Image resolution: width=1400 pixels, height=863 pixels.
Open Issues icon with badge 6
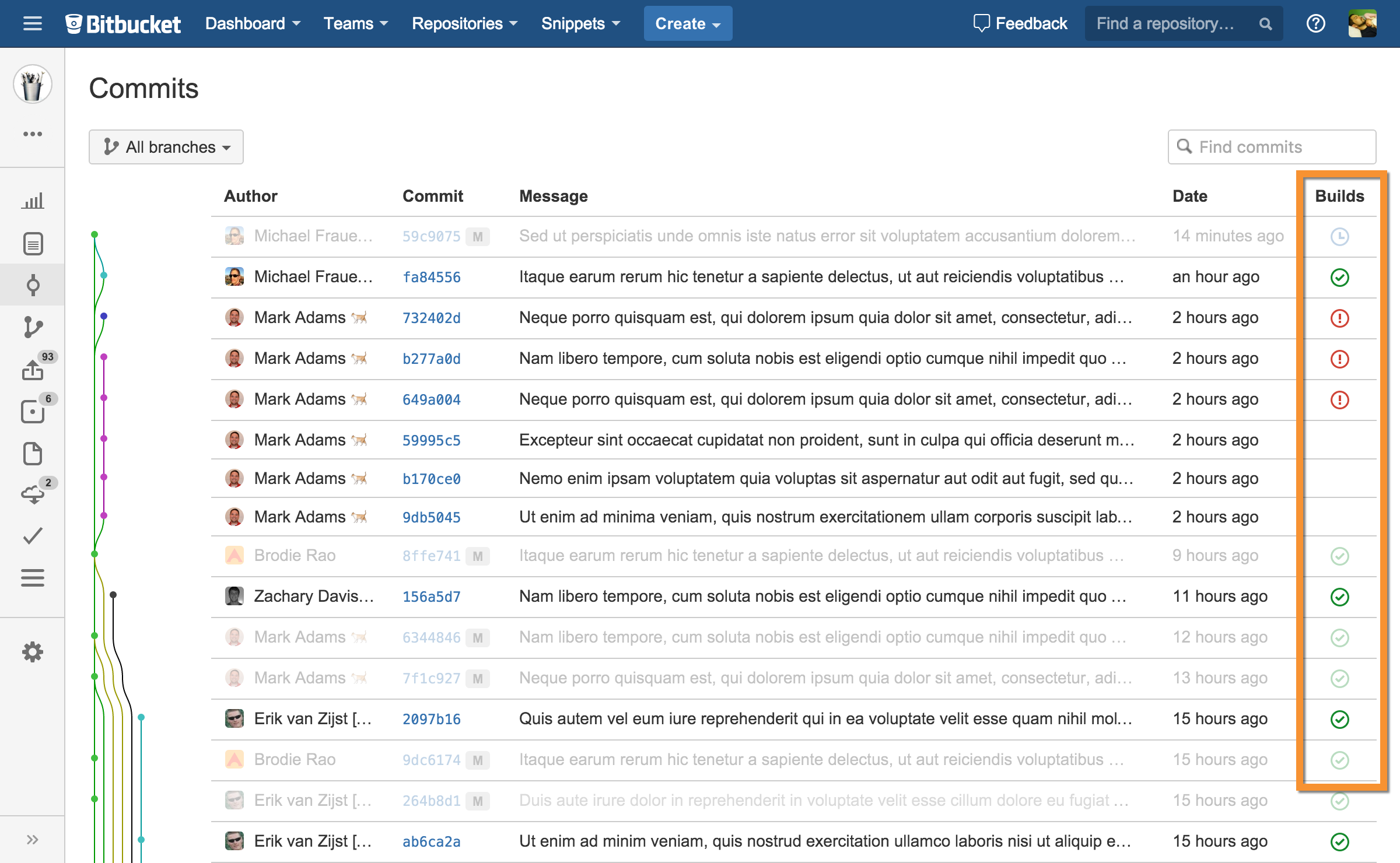pos(33,412)
